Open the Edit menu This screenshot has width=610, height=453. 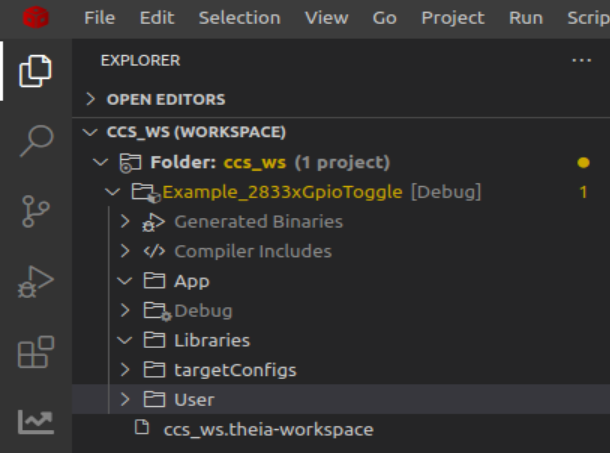click(x=157, y=18)
